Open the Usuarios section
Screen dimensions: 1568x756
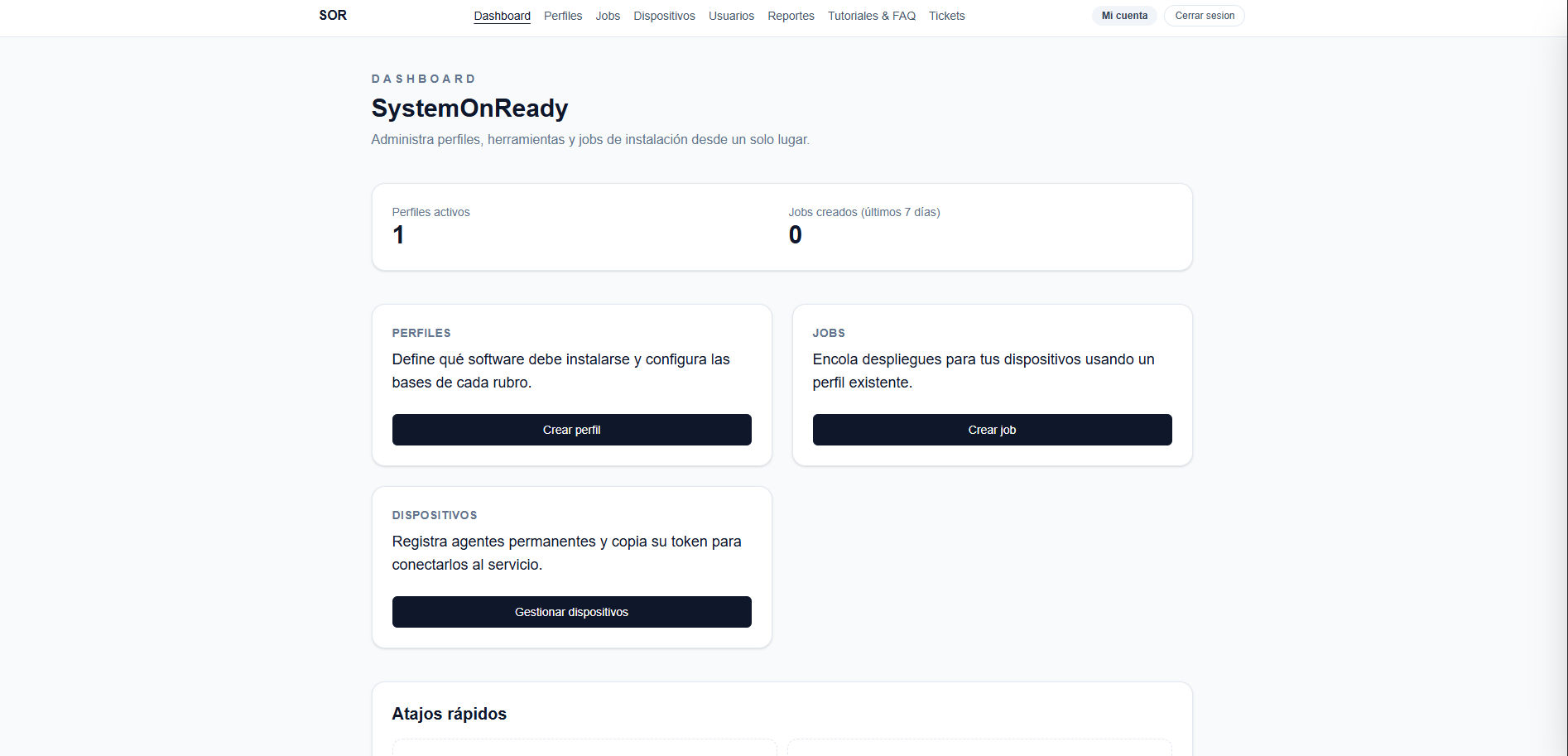(x=731, y=16)
